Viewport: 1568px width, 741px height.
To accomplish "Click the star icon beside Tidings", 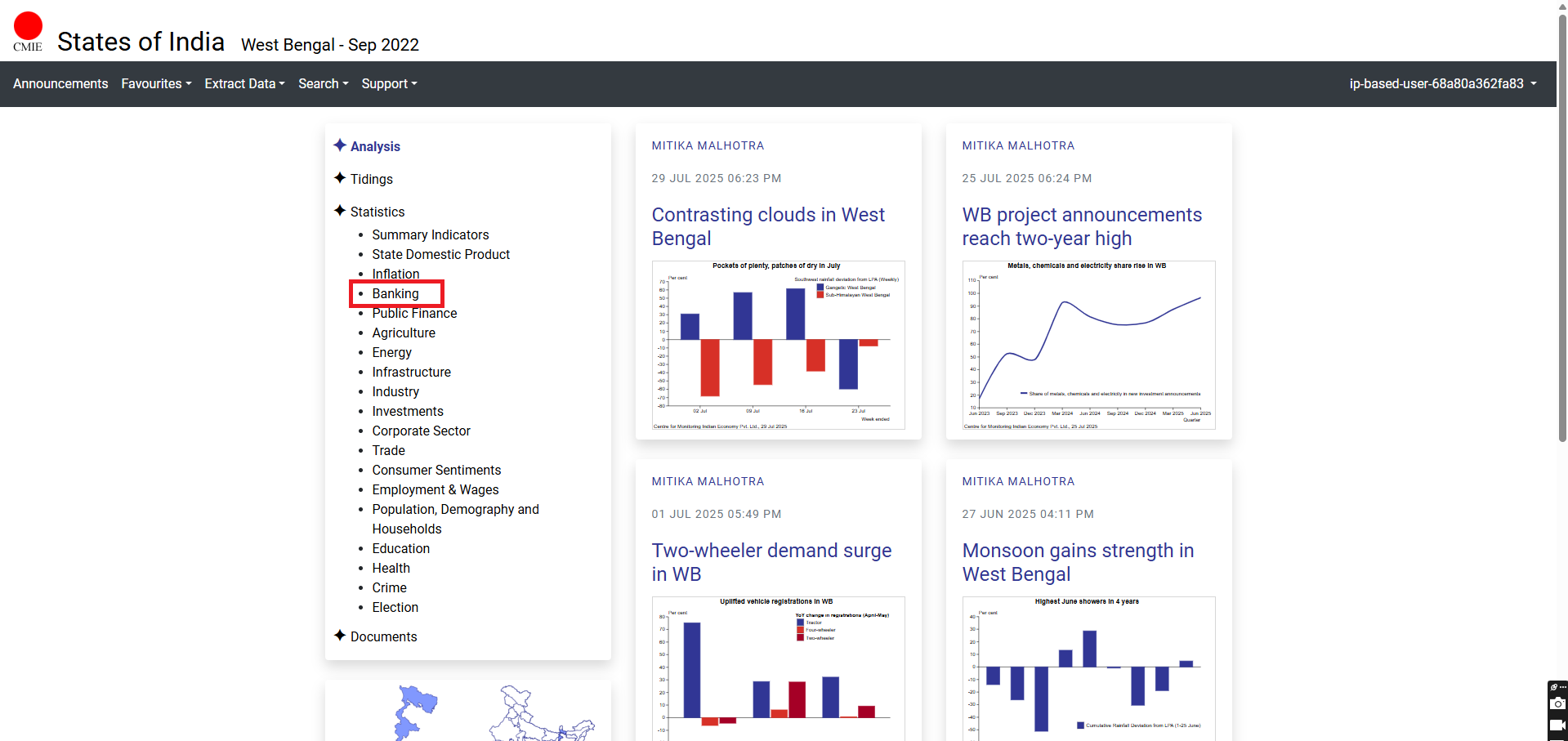I will click(340, 178).
